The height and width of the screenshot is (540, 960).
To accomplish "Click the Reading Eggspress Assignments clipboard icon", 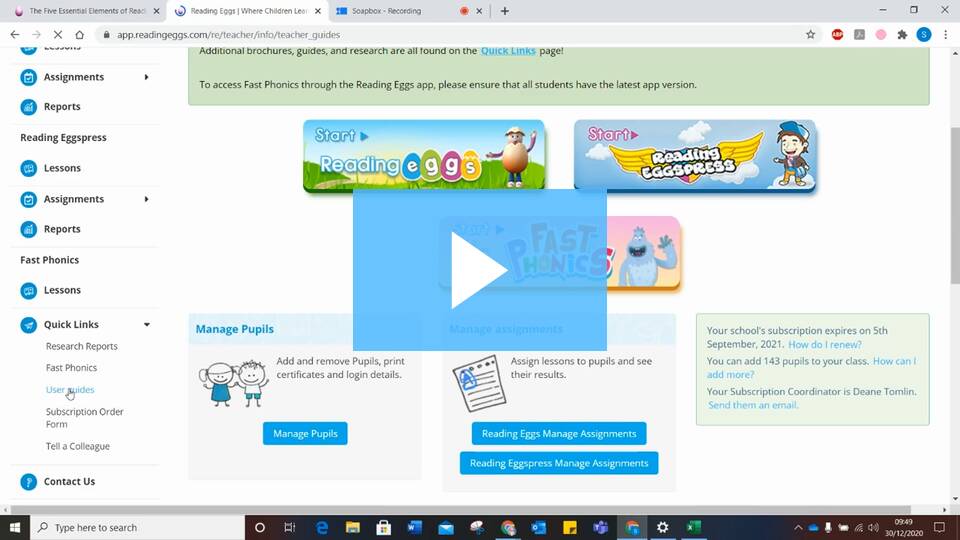I will coord(28,199).
